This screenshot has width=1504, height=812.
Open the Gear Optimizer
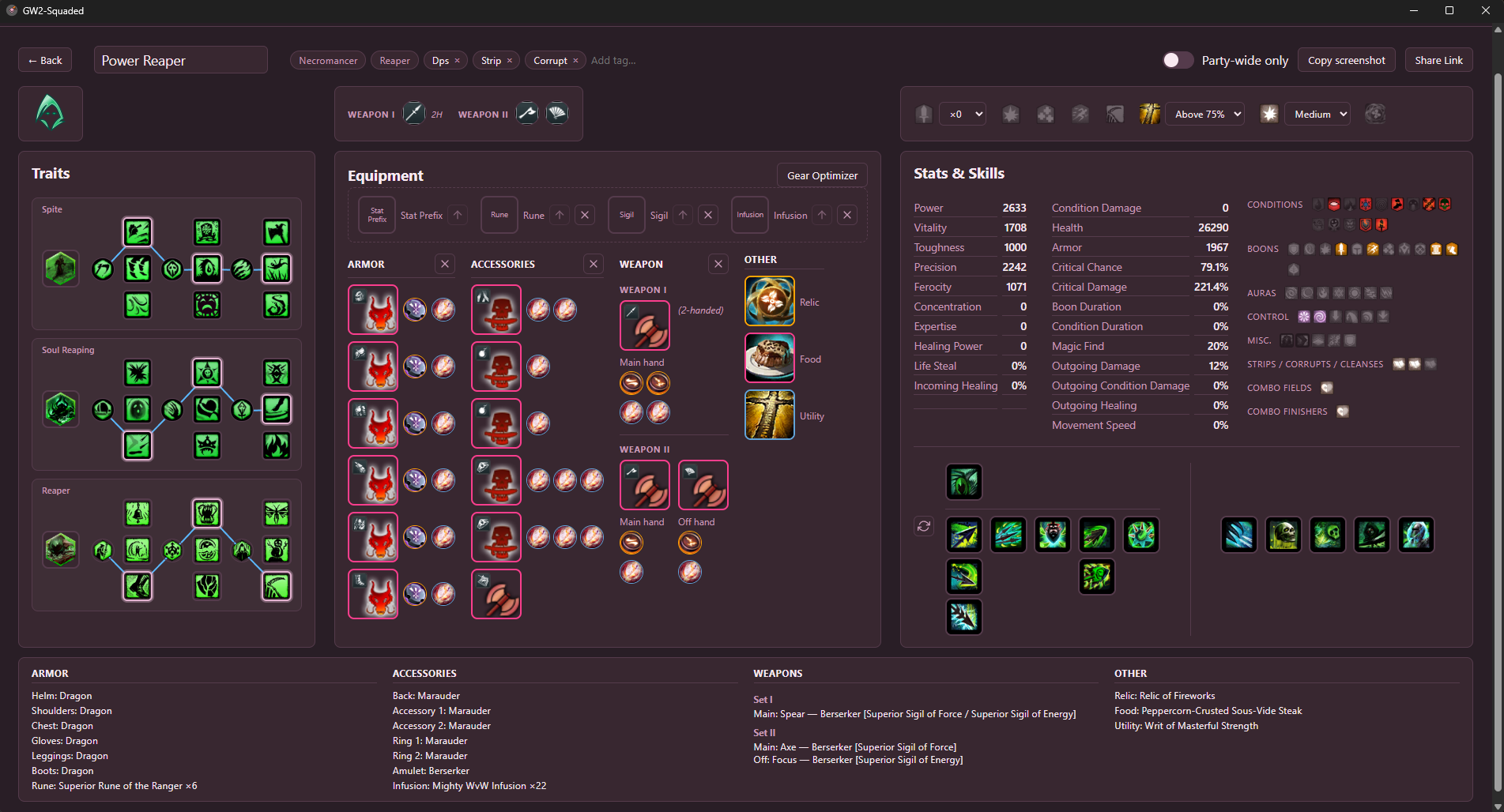click(x=822, y=175)
